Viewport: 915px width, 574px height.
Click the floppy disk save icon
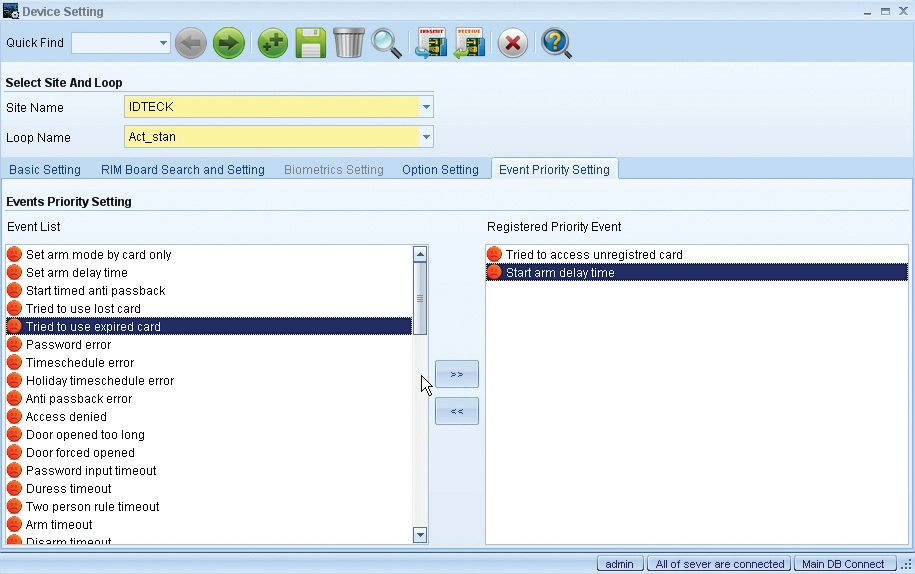(311, 43)
